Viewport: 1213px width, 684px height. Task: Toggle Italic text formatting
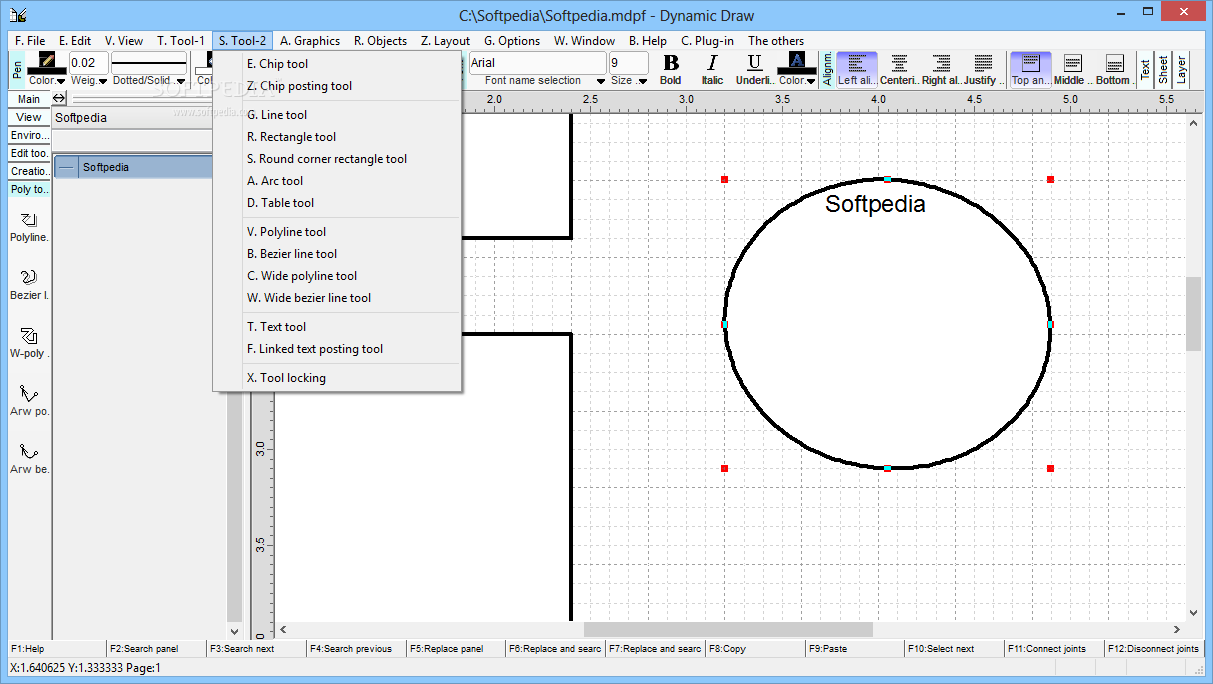point(712,68)
